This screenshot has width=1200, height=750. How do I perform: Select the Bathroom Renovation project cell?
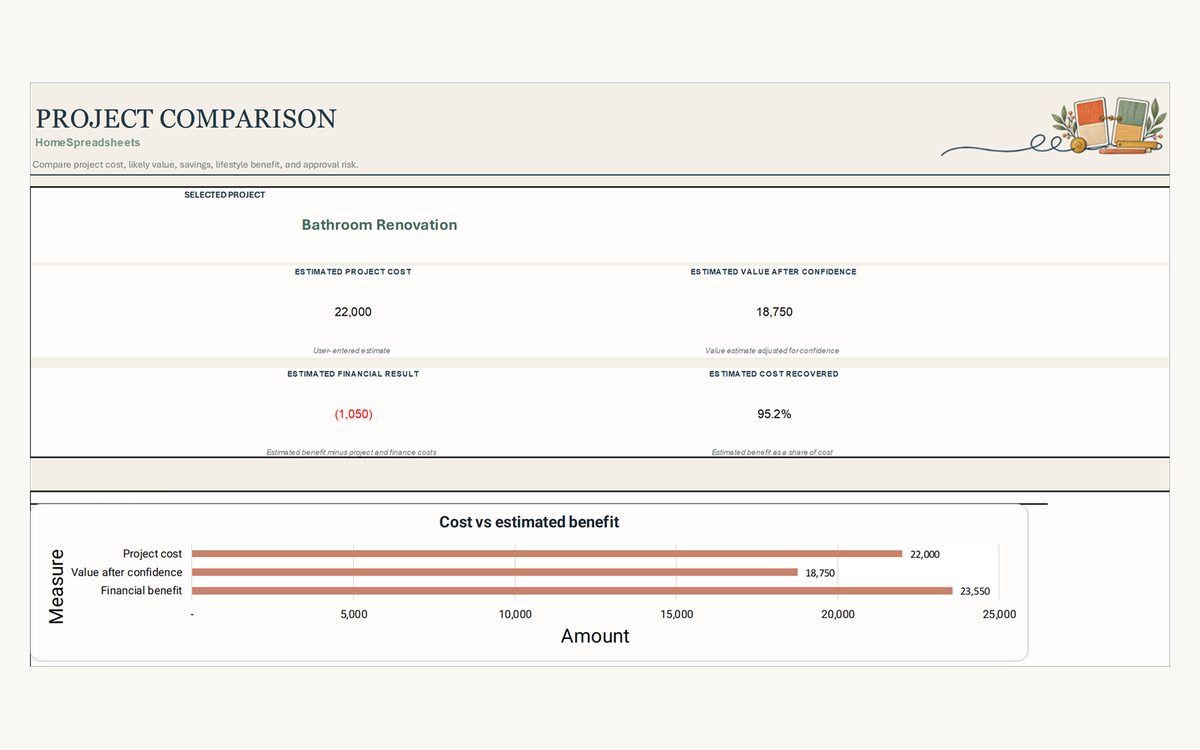pos(379,225)
